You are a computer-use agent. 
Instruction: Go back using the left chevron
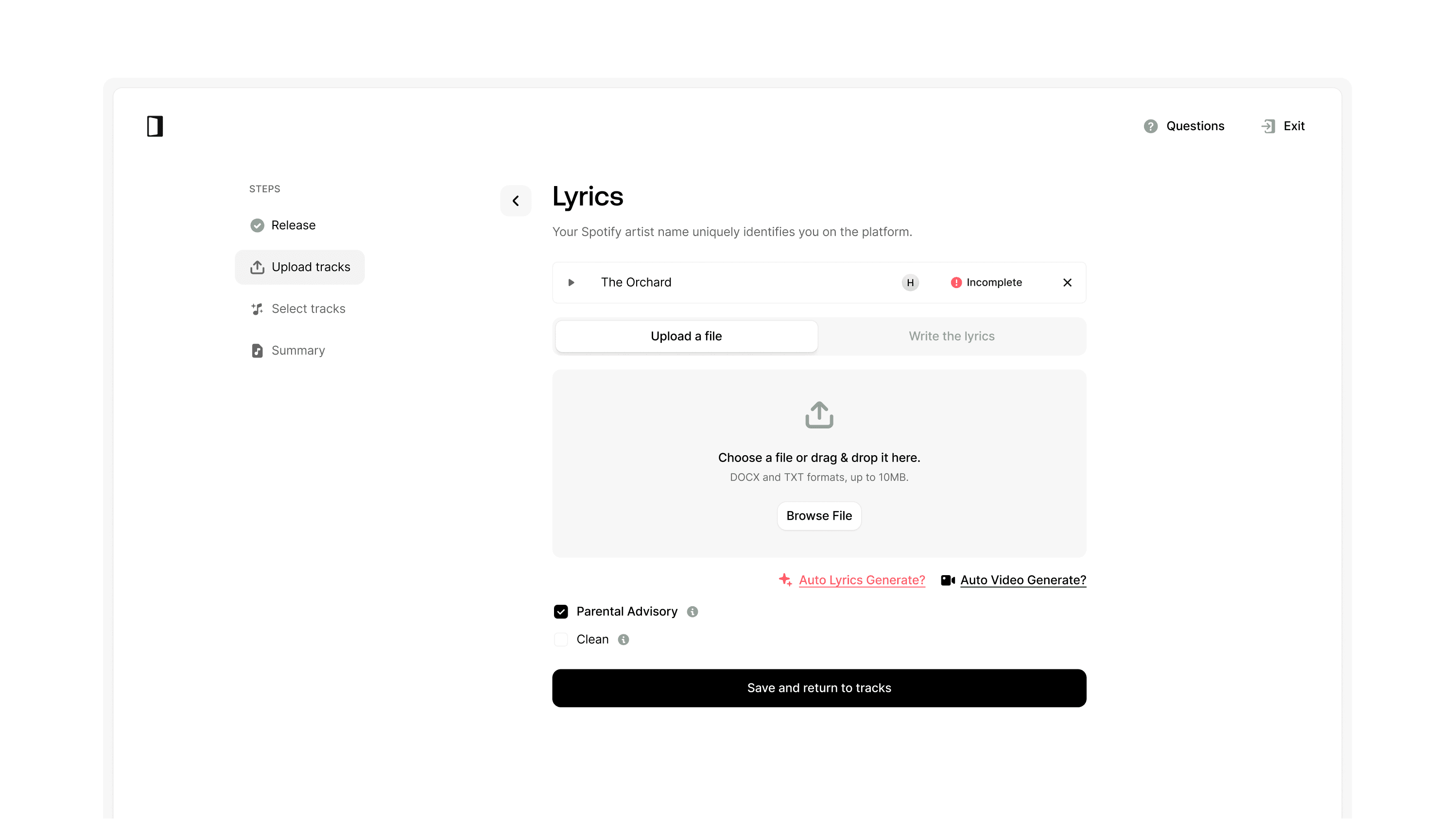[516, 201]
